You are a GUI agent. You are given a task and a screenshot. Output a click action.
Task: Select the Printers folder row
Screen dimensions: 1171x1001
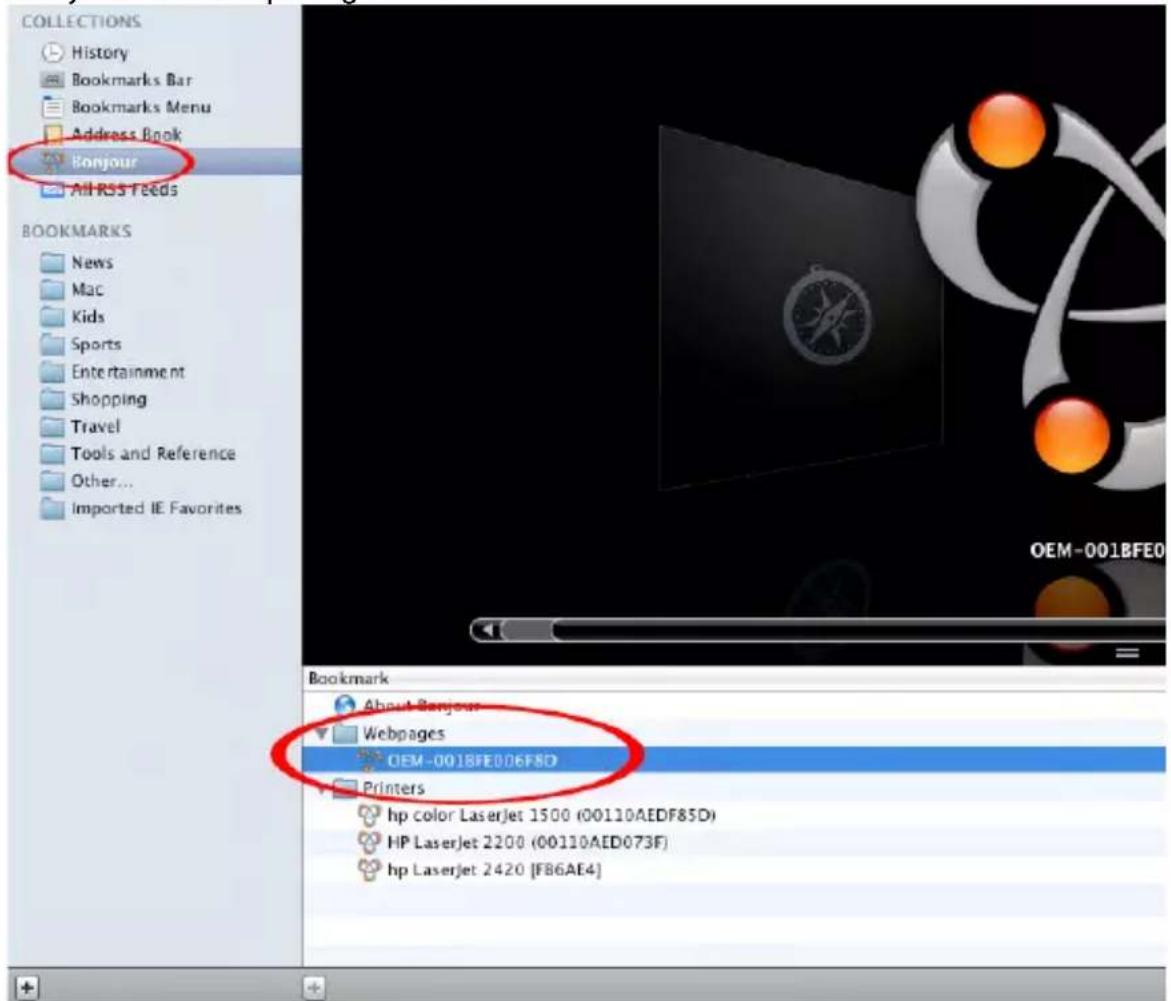click(734, 788)
